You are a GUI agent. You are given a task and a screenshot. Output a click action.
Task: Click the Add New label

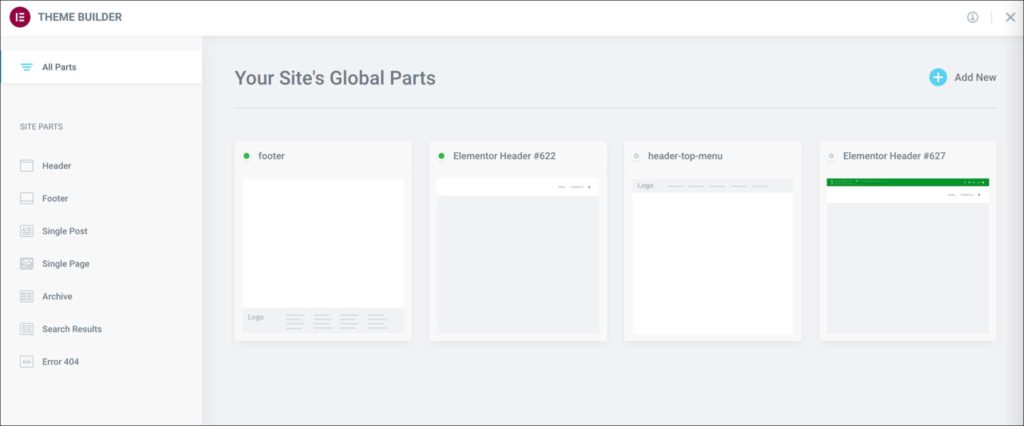tap(975, 77)
